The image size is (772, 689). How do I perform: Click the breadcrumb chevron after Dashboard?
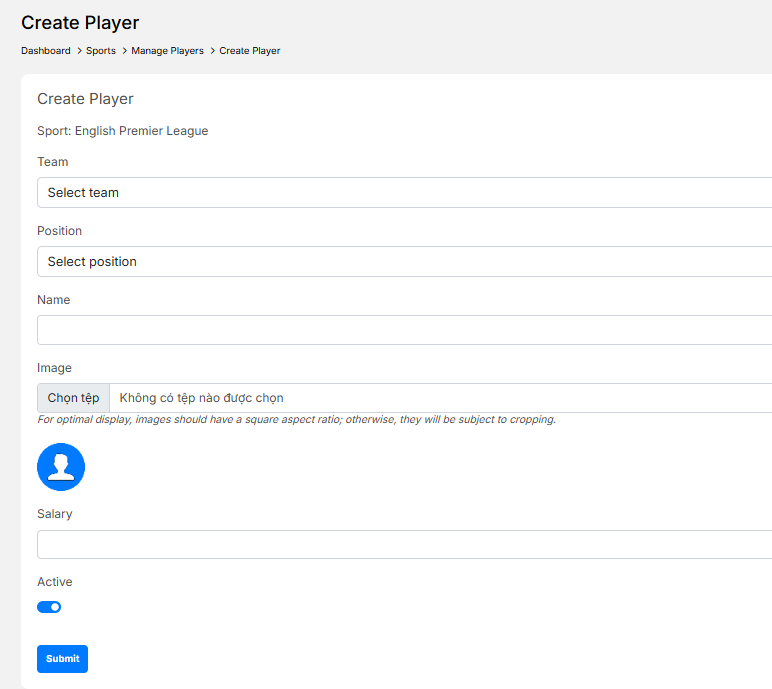(x=79, y=51)
